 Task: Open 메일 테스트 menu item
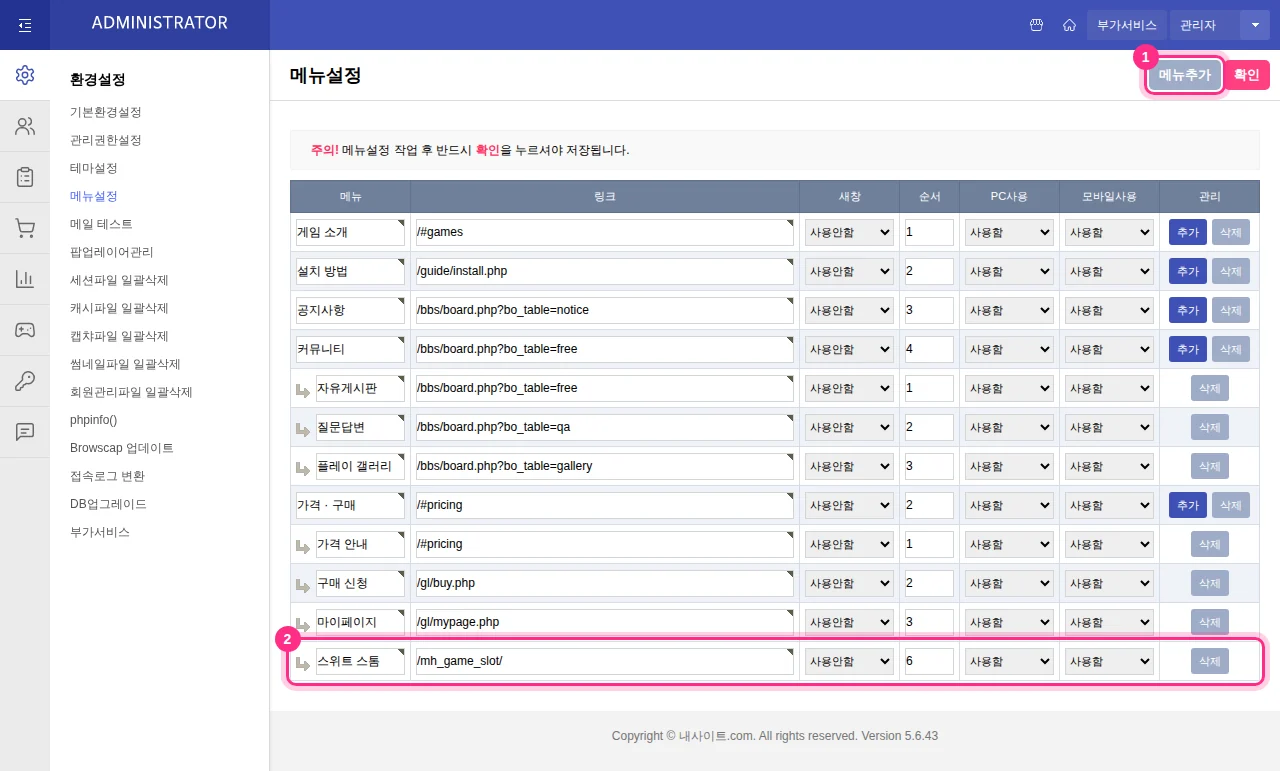tap(101, 224)
